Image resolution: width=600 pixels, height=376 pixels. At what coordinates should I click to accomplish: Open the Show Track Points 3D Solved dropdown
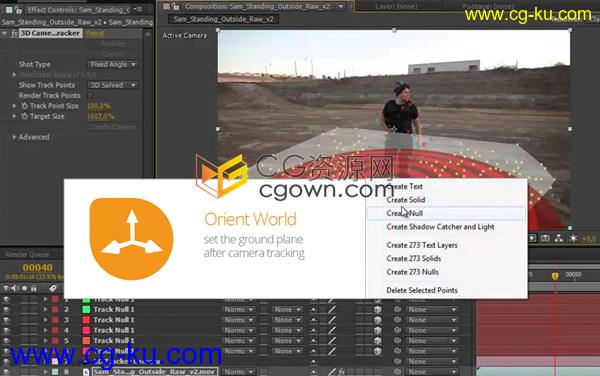pyautogui.click(x=112, y=85)
